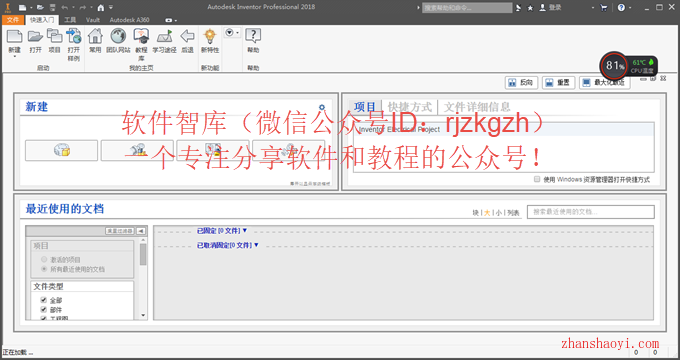Expand the 已固定 [0 文件] section arrow

[245, 230]
